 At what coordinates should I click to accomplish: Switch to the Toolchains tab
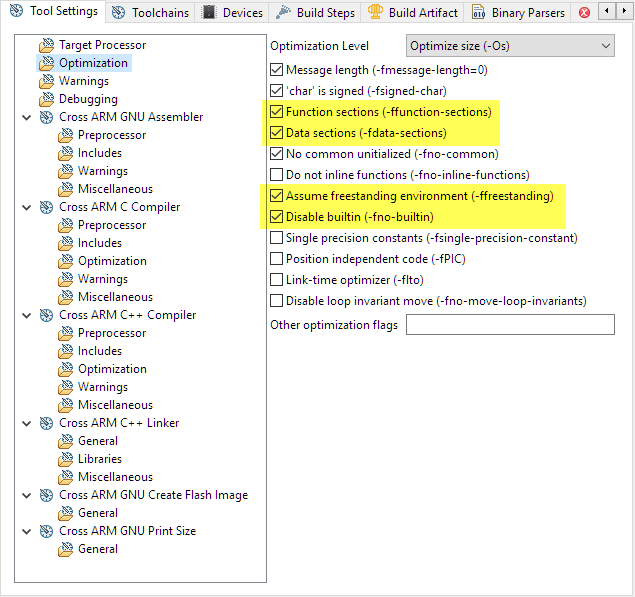click(x=150, y=13)
